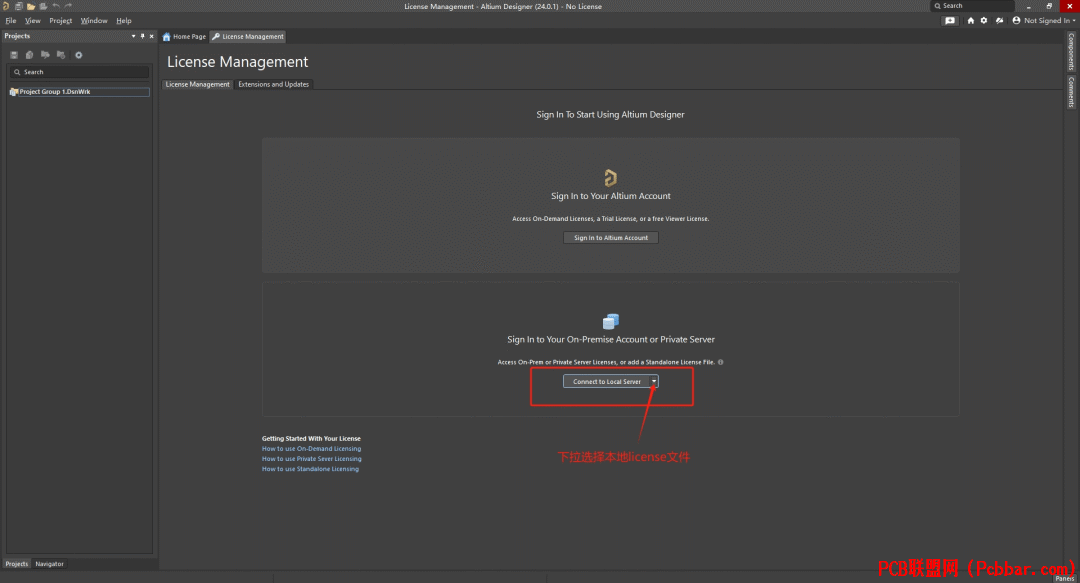Select the License Management document tab
Viewport: 1080px width, 583px height.
(x=248, y=37)
